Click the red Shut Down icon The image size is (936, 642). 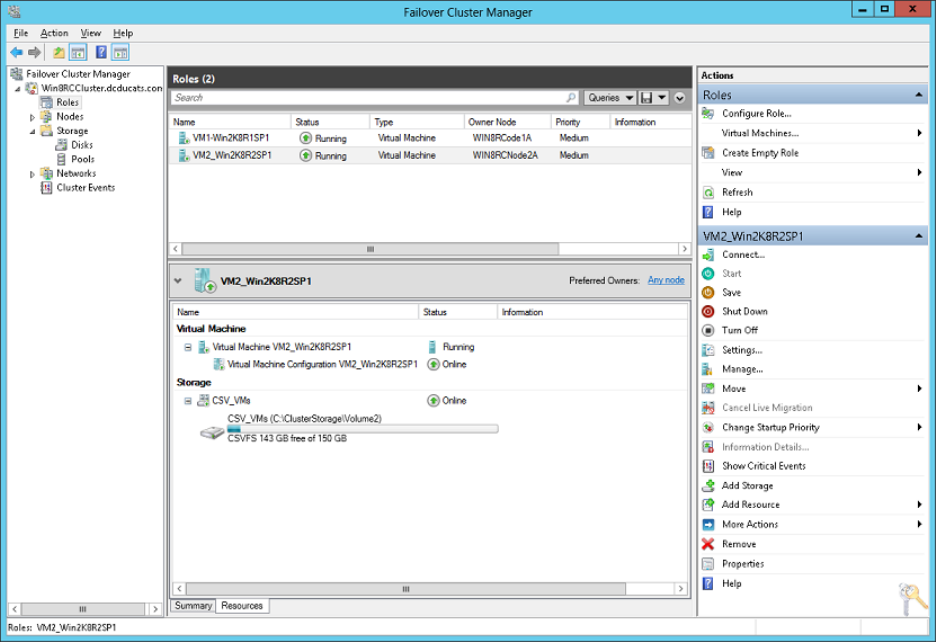pyautogui.click(x=708, y=311)
